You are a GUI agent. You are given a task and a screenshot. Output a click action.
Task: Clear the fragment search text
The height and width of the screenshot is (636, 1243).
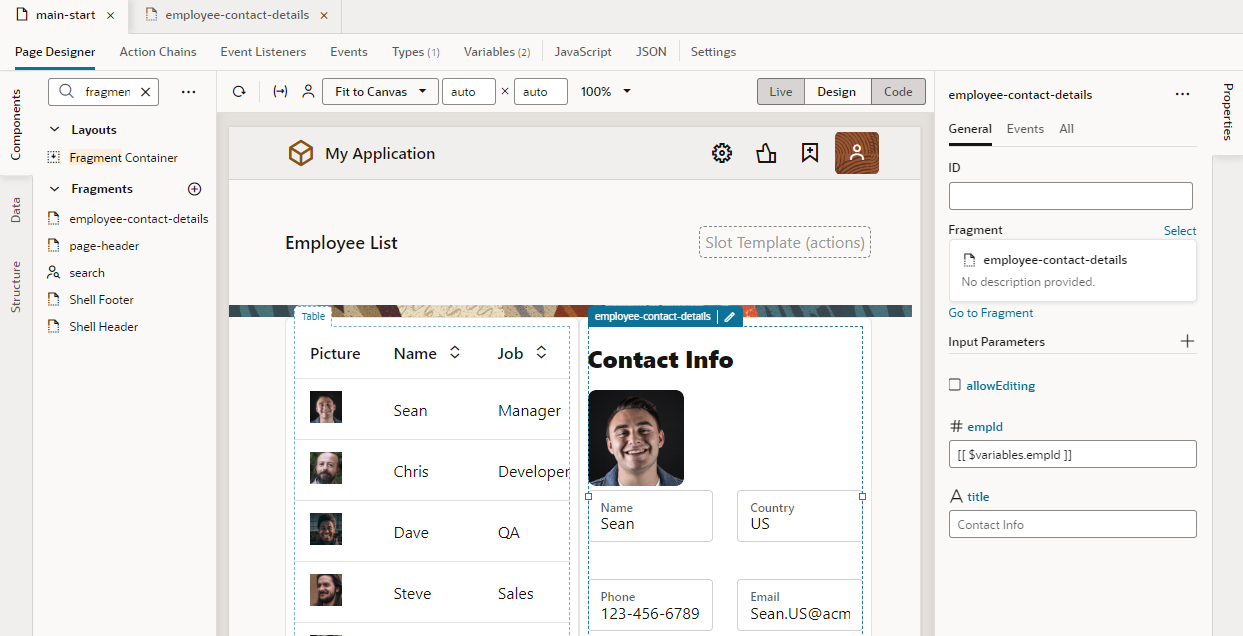pos(145,92)
